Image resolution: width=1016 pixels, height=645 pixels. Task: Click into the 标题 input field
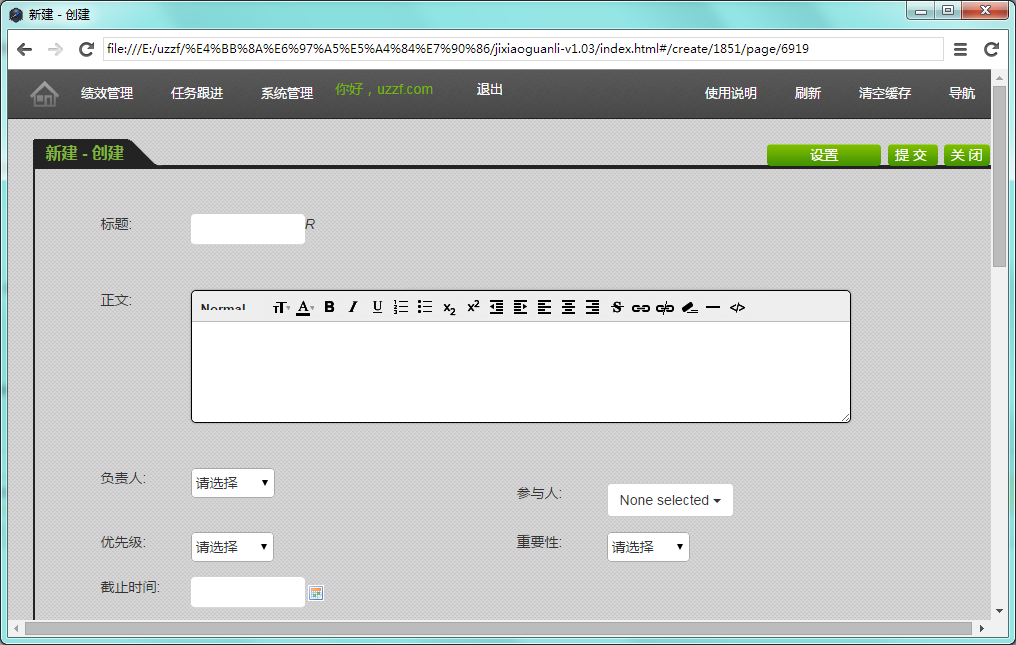click(247, 229)
